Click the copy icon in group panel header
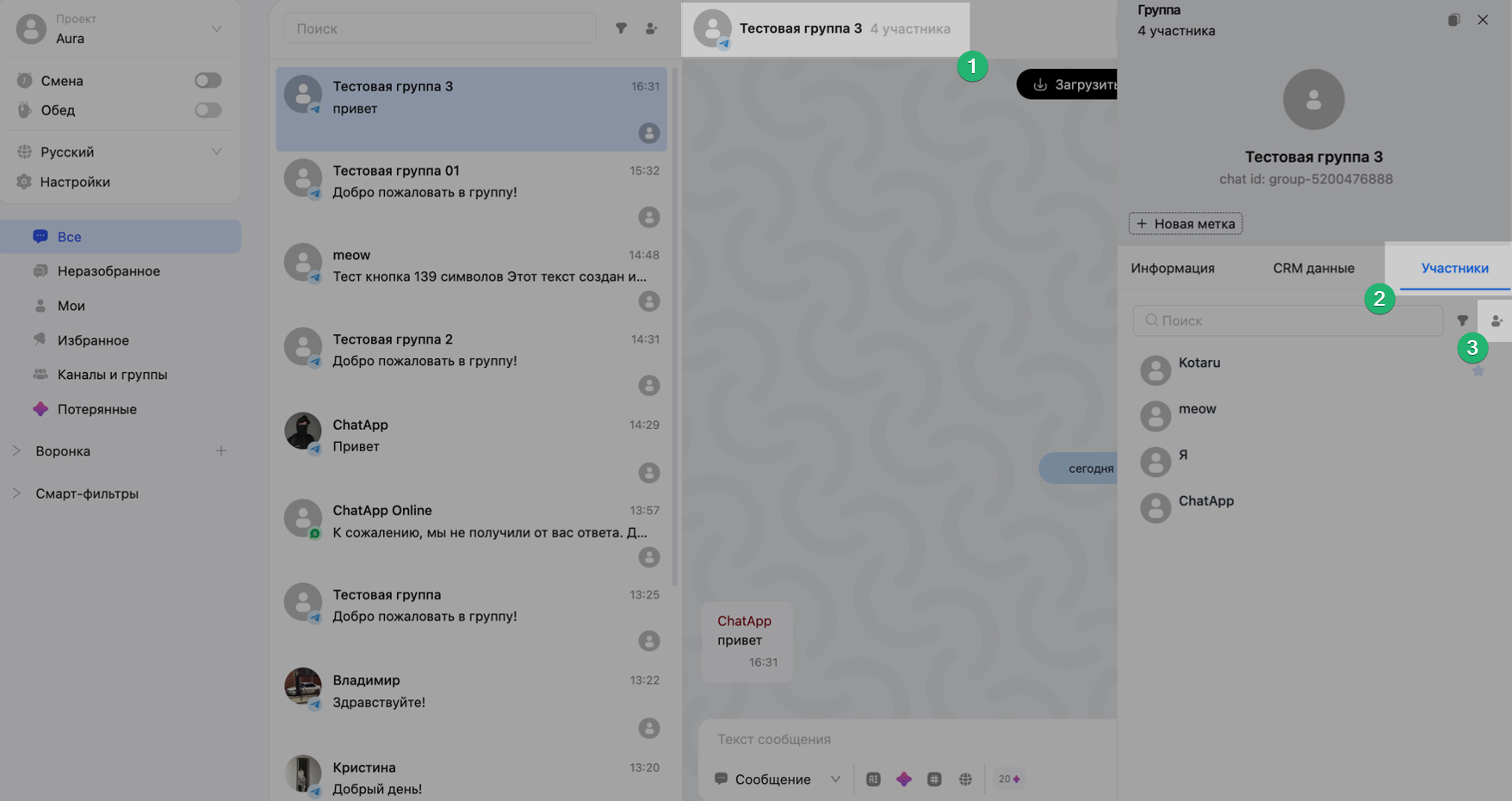The height and width of the screenshot is (801, 1512). click(1453, 20)
